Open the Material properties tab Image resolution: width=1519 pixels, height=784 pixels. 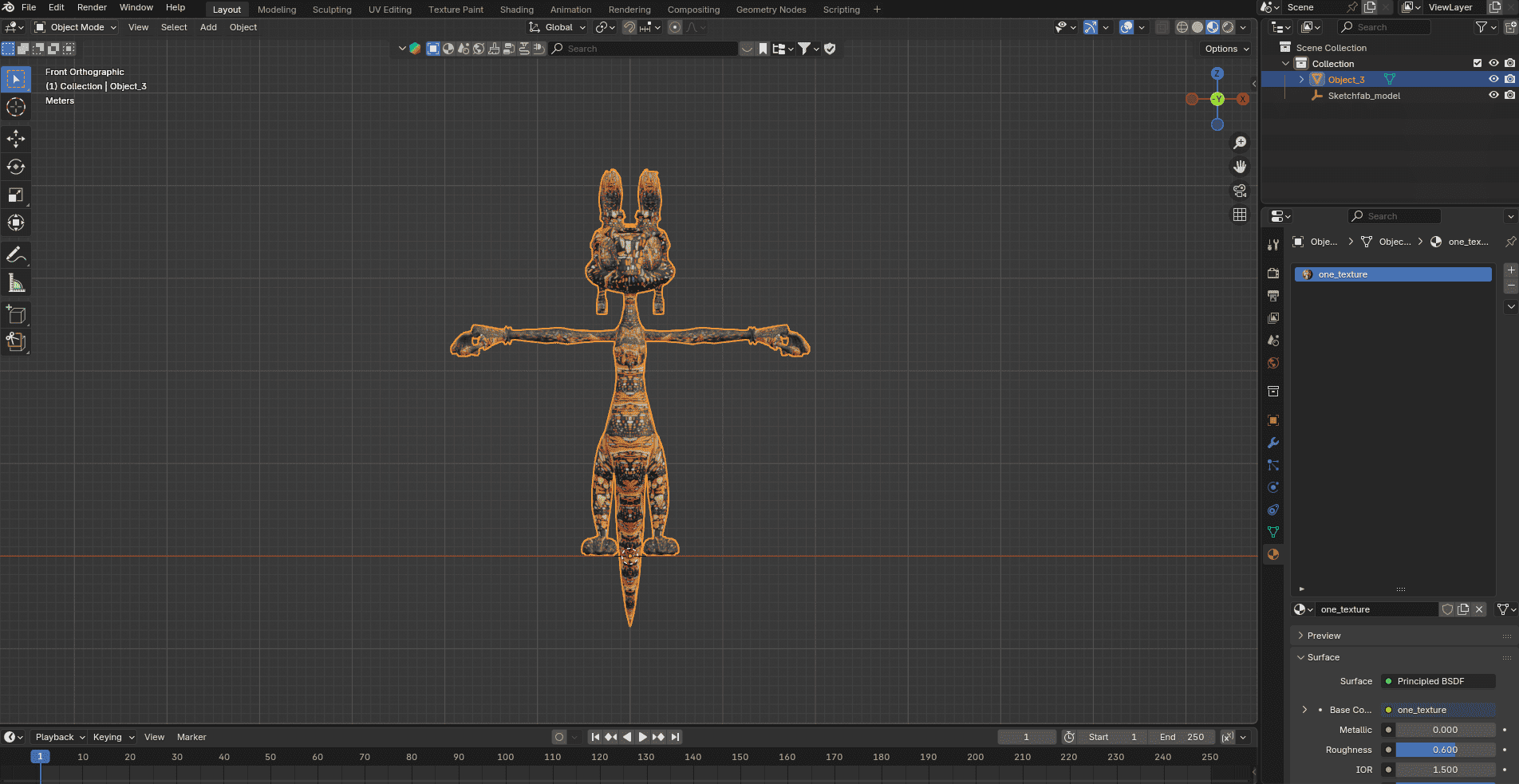click(1273, 554)
